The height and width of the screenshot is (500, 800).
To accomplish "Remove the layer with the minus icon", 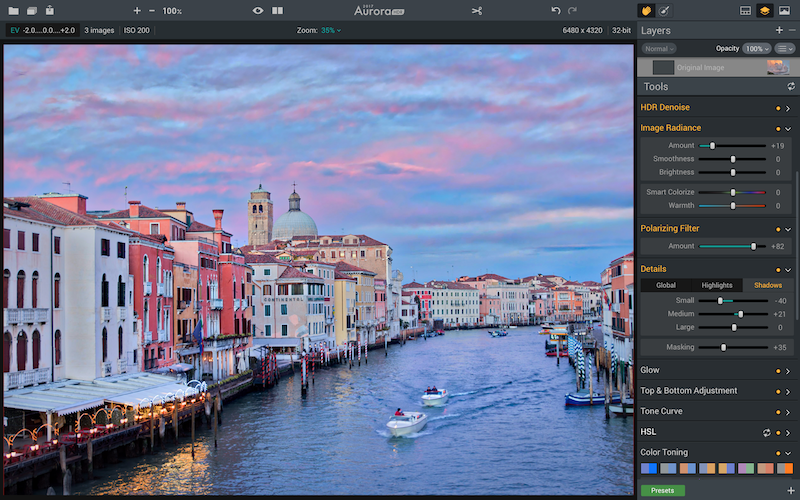I will 792,30.
